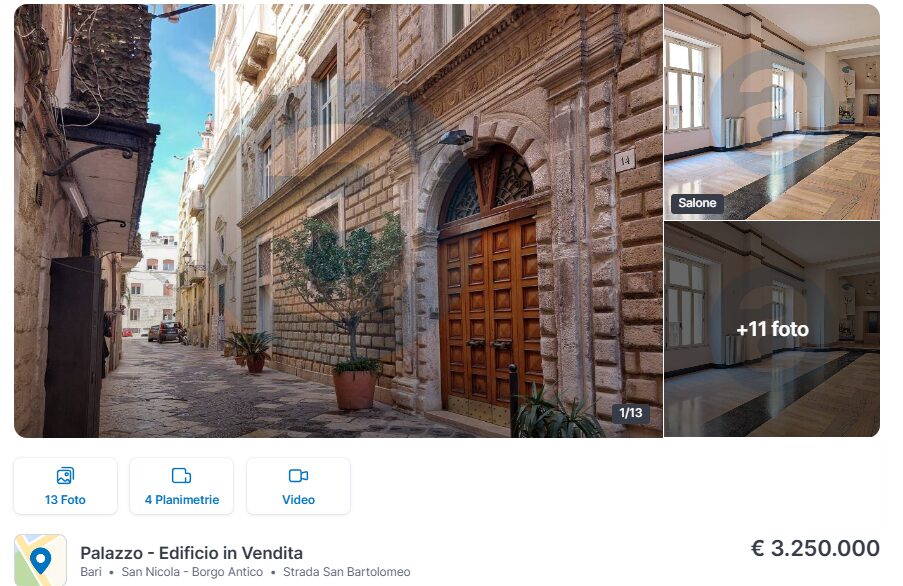Viewport: 903px width, 586px height.
Task: Click the € 3.250.000 price
Action: (x=815, y=548)
